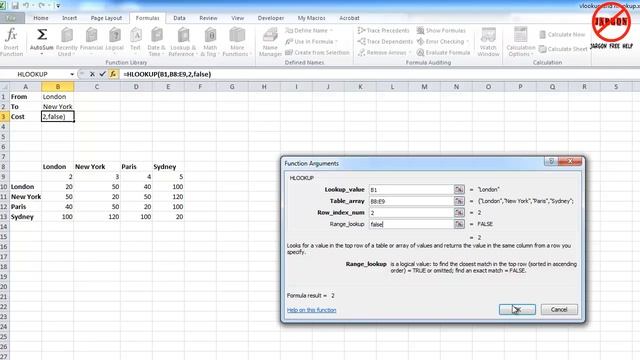Click Save icon in Quick Access Toolbar
Viewport: 640px width, 360px height.
[x=15, y=5]
